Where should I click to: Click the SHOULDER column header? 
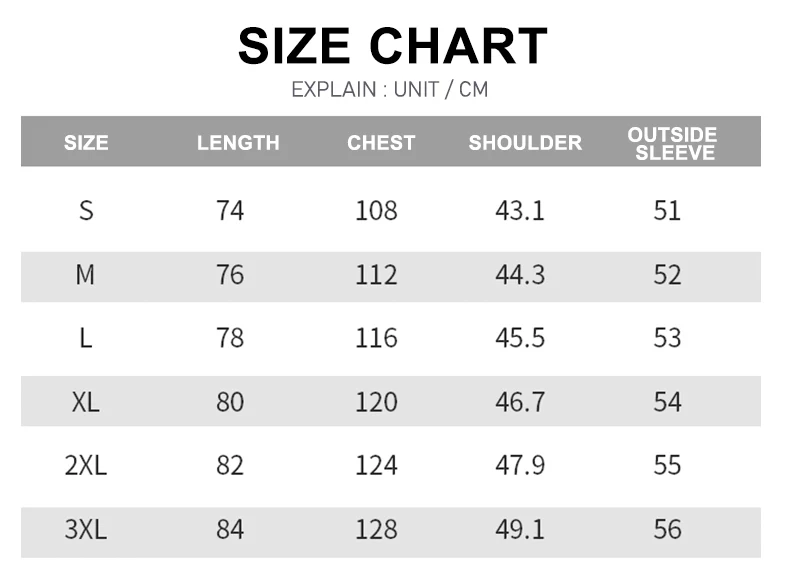pos(525,142)
